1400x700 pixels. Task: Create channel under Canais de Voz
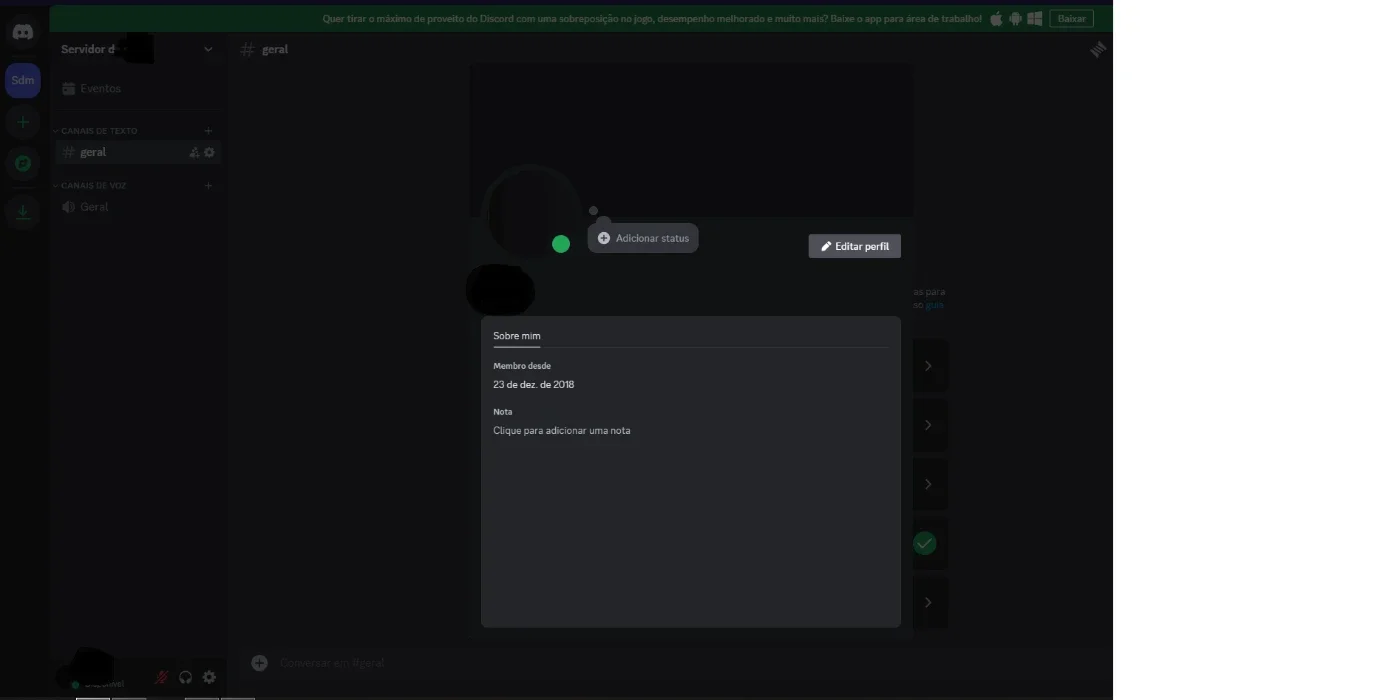coord(208,186)
